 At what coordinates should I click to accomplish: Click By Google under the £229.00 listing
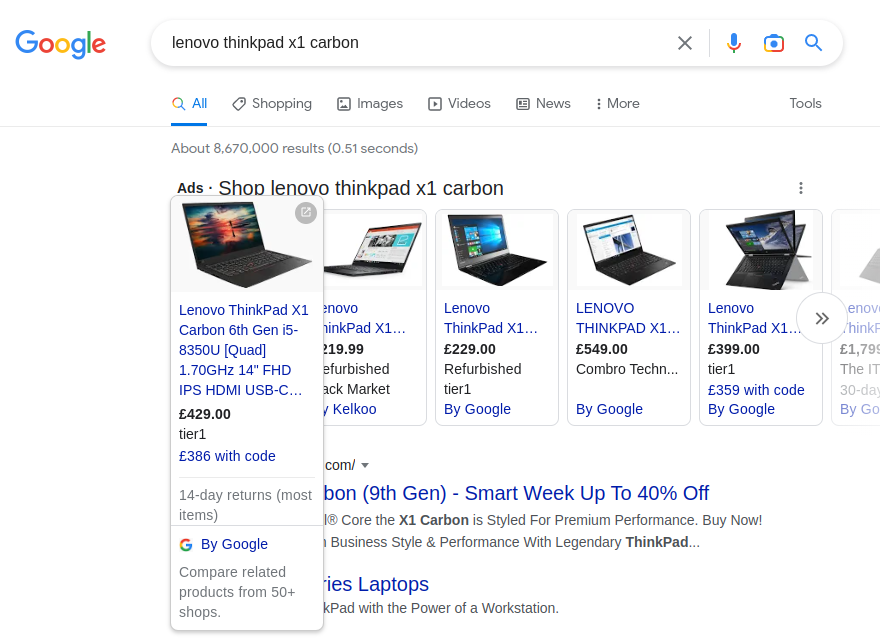click(477, 409)
